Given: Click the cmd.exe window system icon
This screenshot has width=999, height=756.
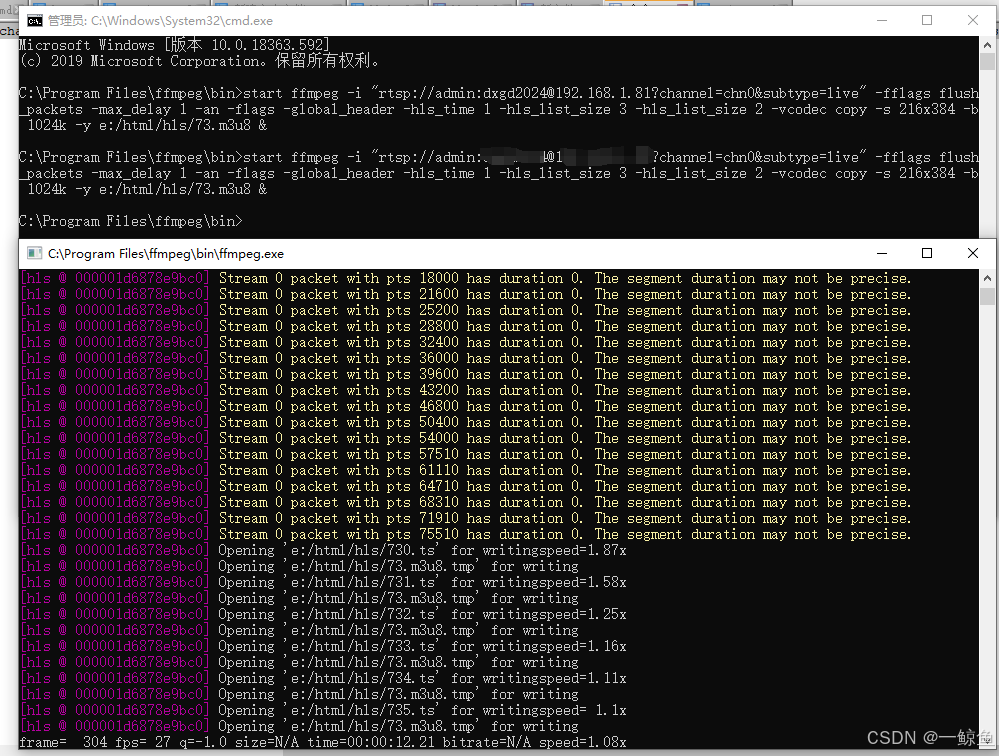Looking at the screenshot, I should [x=34, y=21].
